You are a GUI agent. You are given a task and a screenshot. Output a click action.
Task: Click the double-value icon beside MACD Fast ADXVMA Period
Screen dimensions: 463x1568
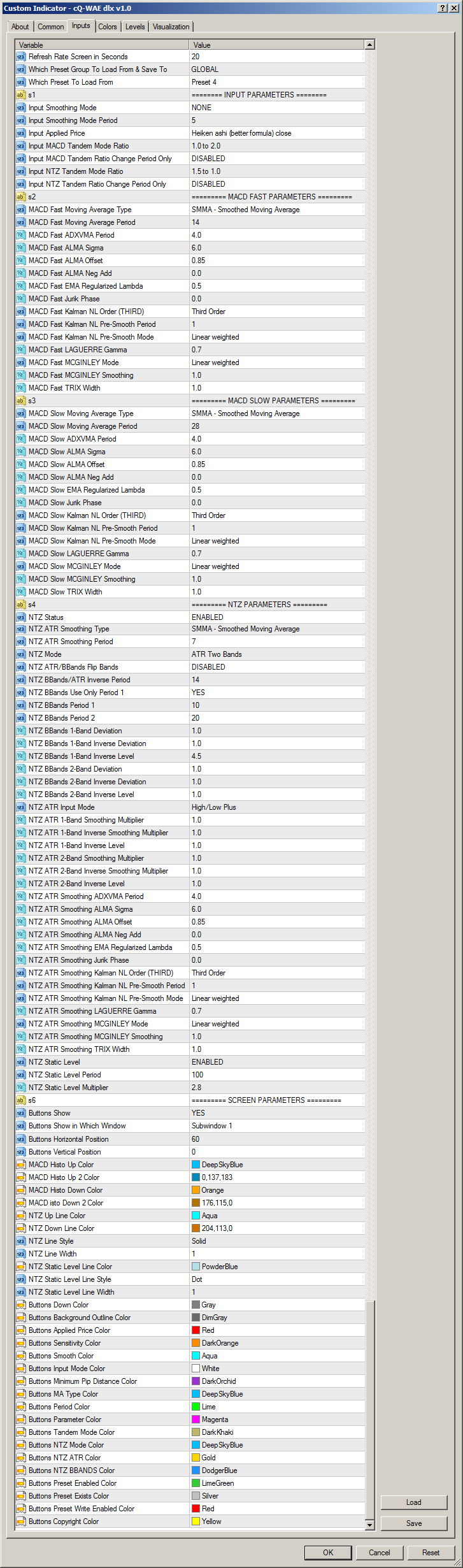click(x=21, y=235)
